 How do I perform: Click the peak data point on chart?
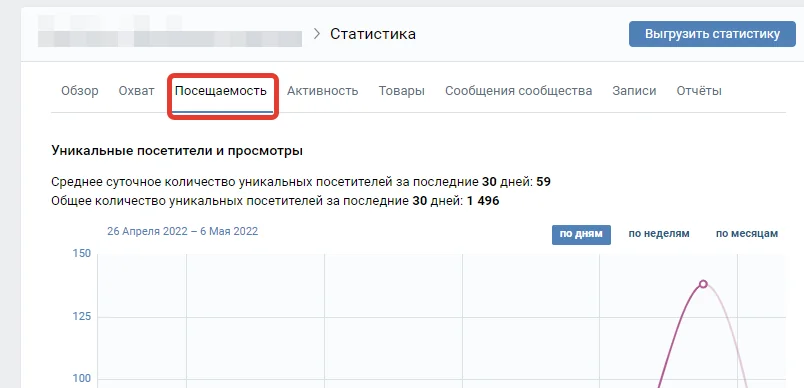point(703,284)
